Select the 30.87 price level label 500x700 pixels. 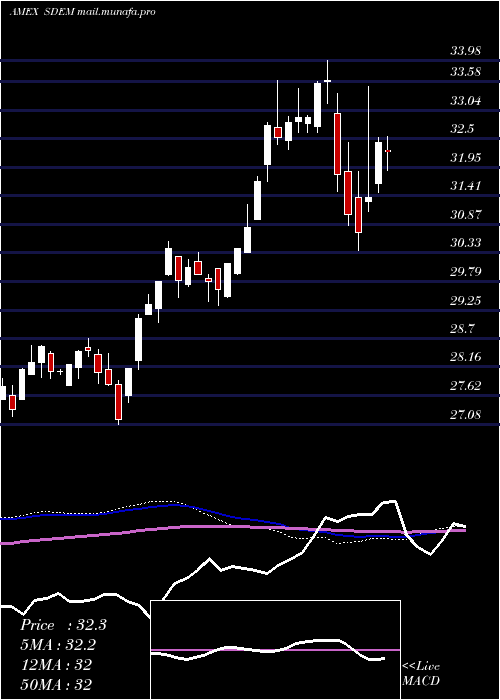[x=466, y=215]
